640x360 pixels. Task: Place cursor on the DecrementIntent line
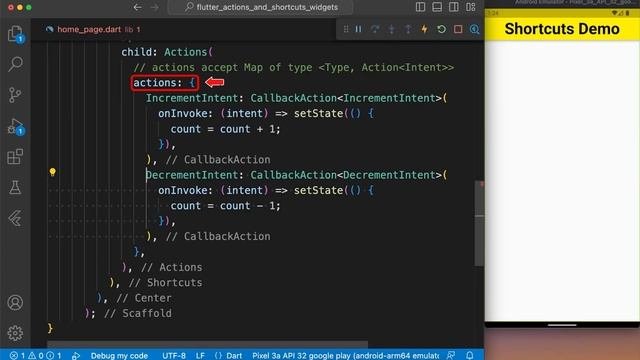[x=296, y=175]
